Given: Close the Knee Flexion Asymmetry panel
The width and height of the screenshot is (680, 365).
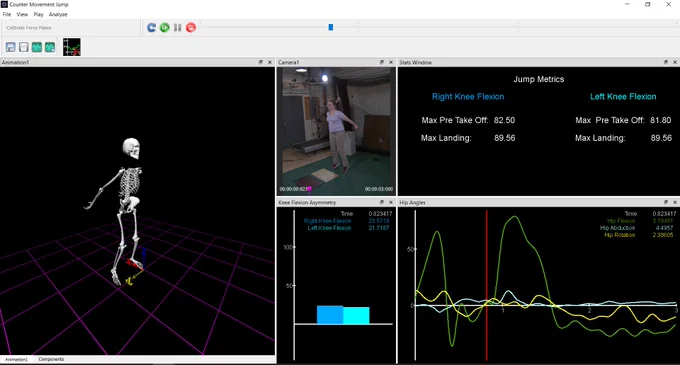Looking at the screenshot, I should click(391, 202).
